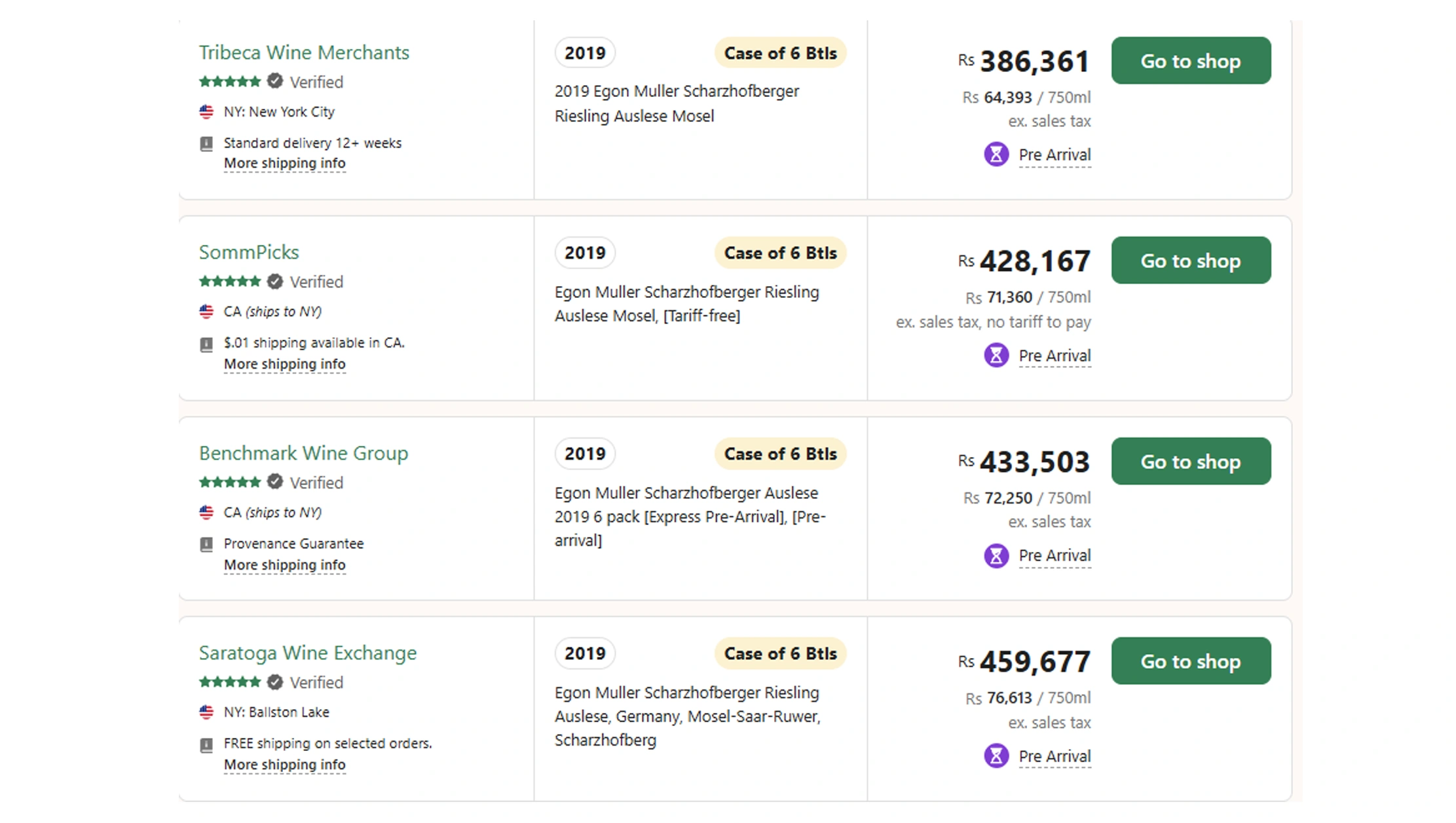
Task: Go to shop for the Rs 428,167 offer
Action: pos(1191,260)
